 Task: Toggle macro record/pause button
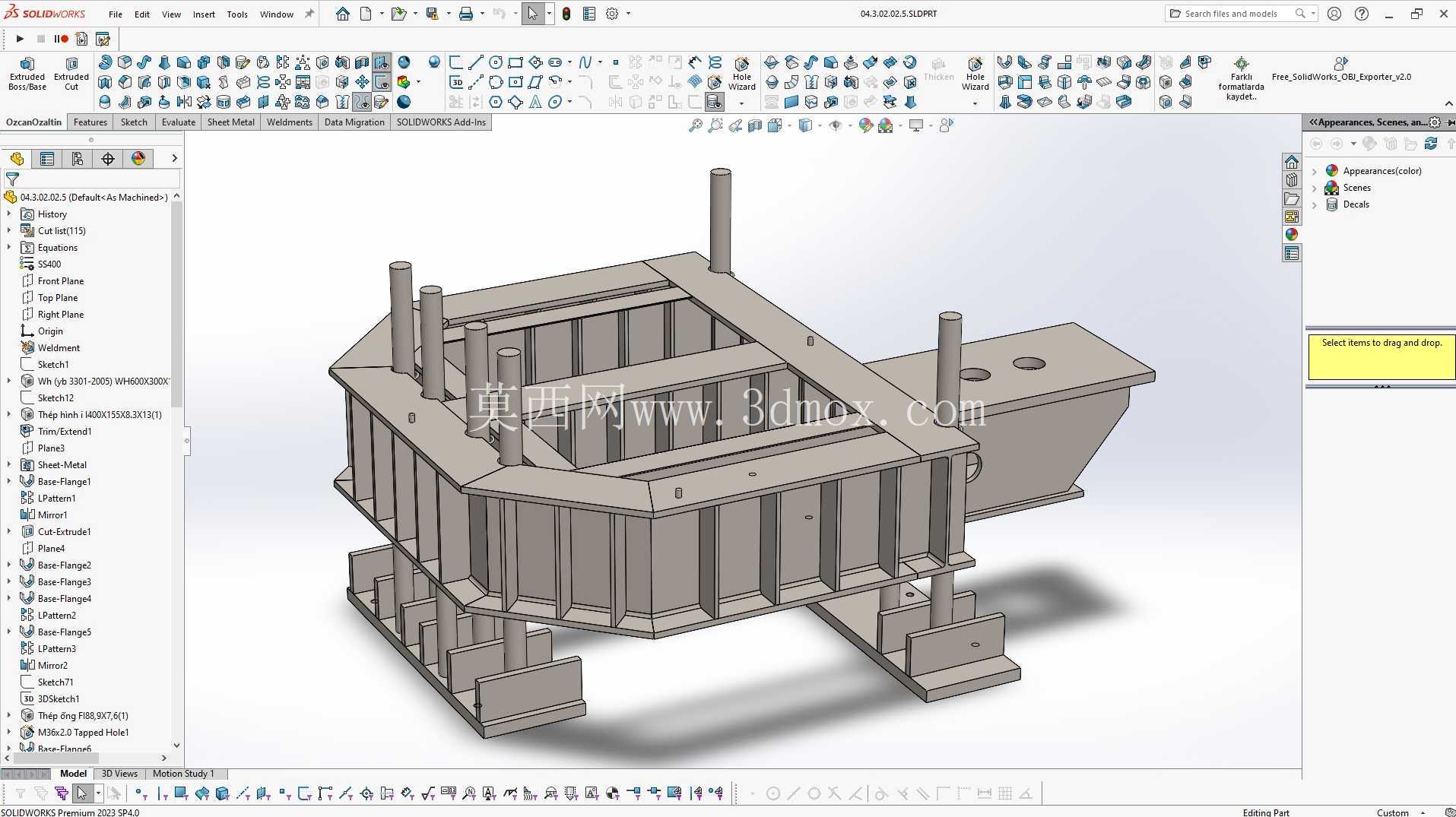(61, 39)
